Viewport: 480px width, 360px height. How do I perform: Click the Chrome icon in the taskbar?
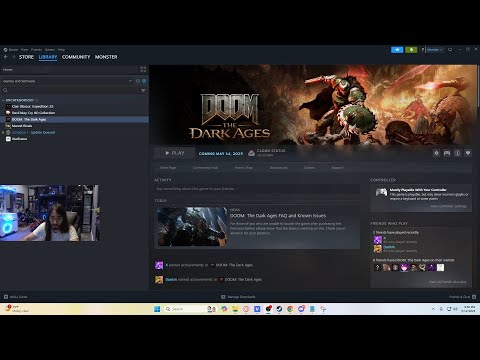(x=290, y=309)
